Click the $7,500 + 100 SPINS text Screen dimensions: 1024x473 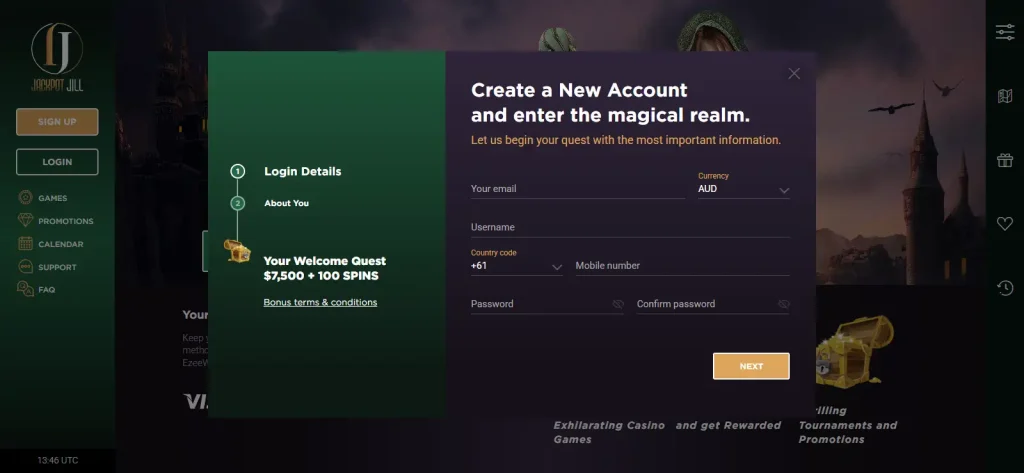(321, 276)
